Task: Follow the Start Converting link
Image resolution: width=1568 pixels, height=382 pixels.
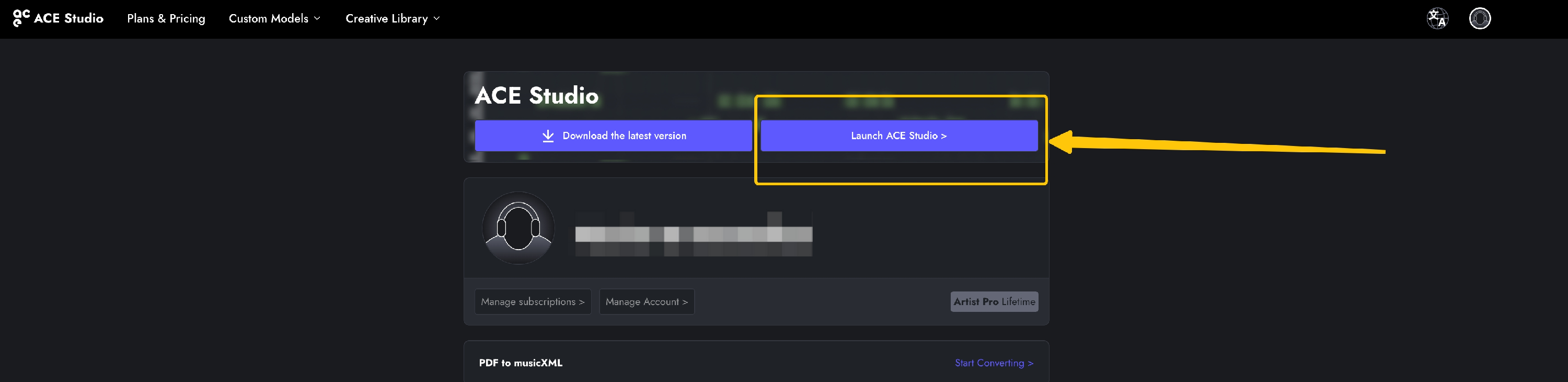Action: tap(994, 363)
